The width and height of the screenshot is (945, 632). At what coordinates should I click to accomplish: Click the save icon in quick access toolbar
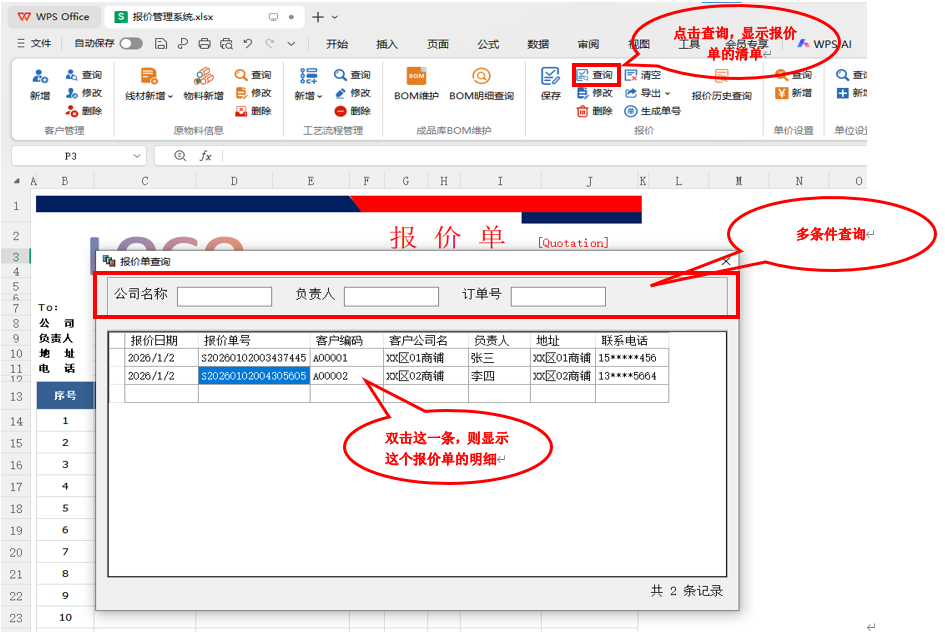tap(161, 43)
